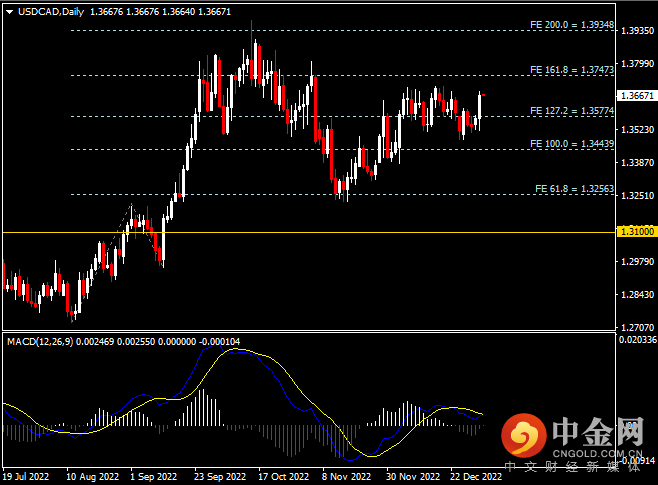Click the MACD(12,26,9) indicator label
The height and width of the screenshot is (485, 658).
[x=40, y=342]
